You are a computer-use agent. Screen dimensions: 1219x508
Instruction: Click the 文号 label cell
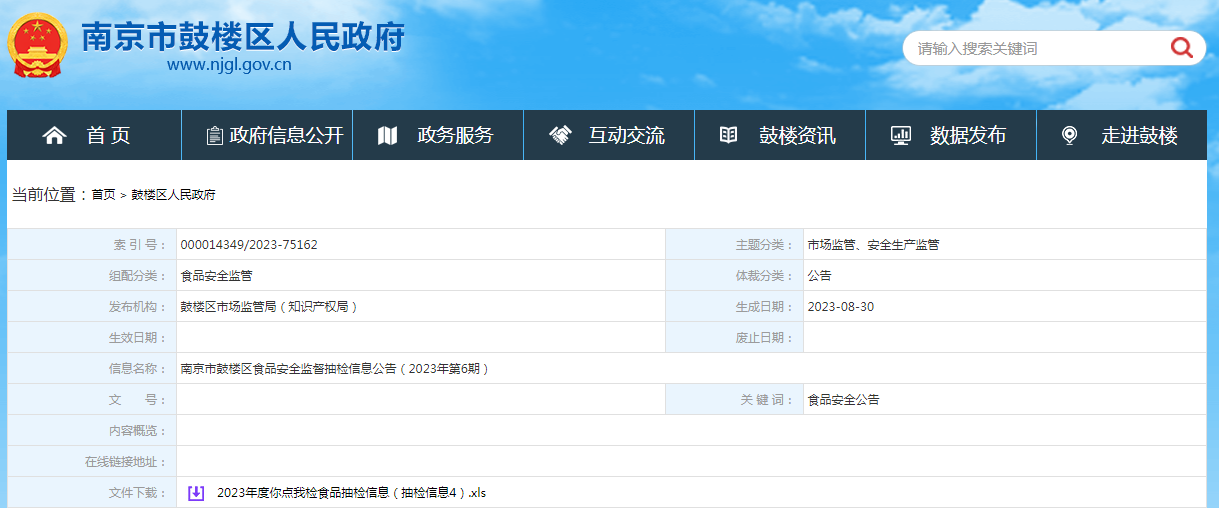click(92, 400)
